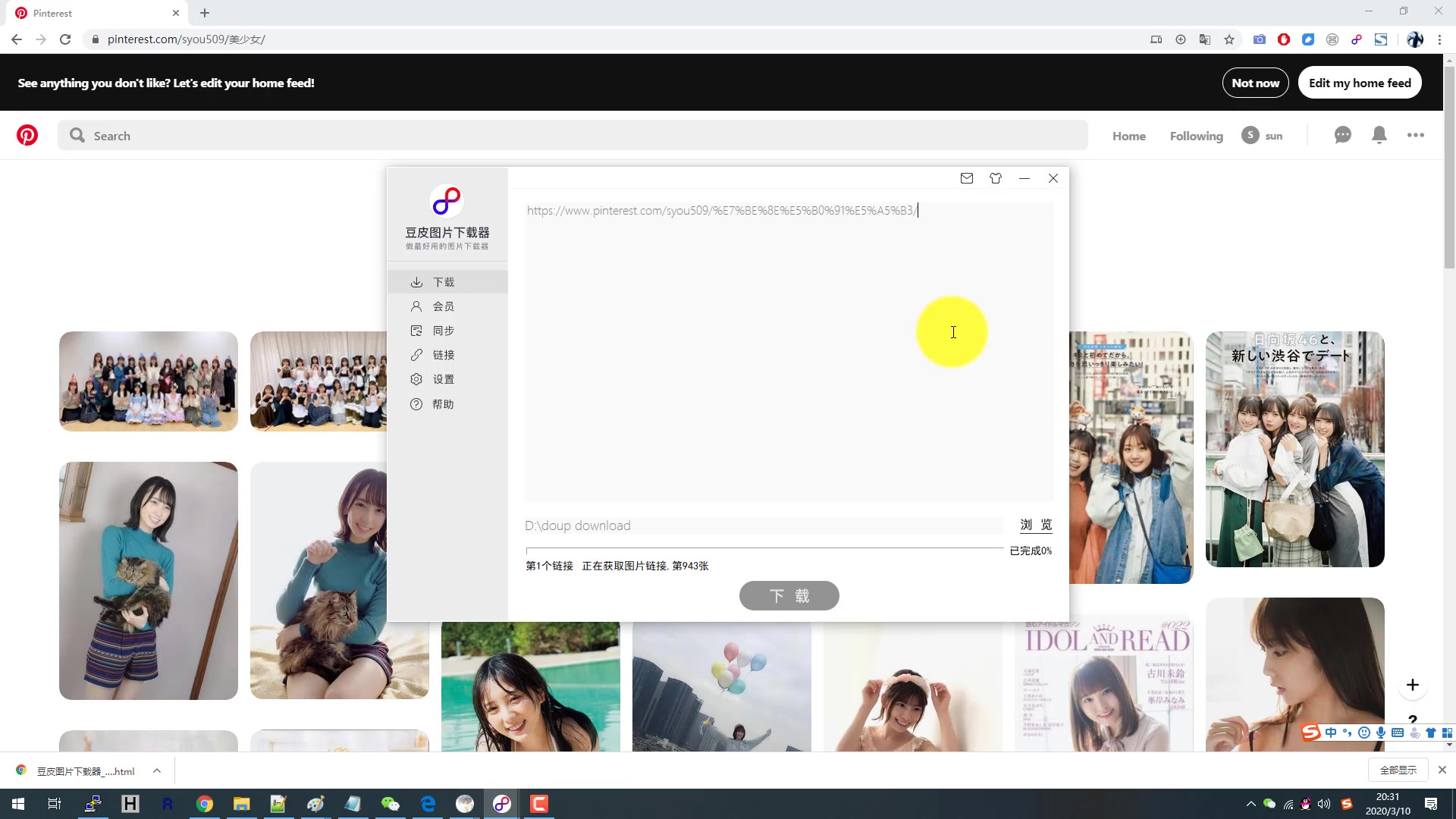Click the Edit my home feed button
The width and height of the screenshot is (1456, 819).
click(1359, 83)
